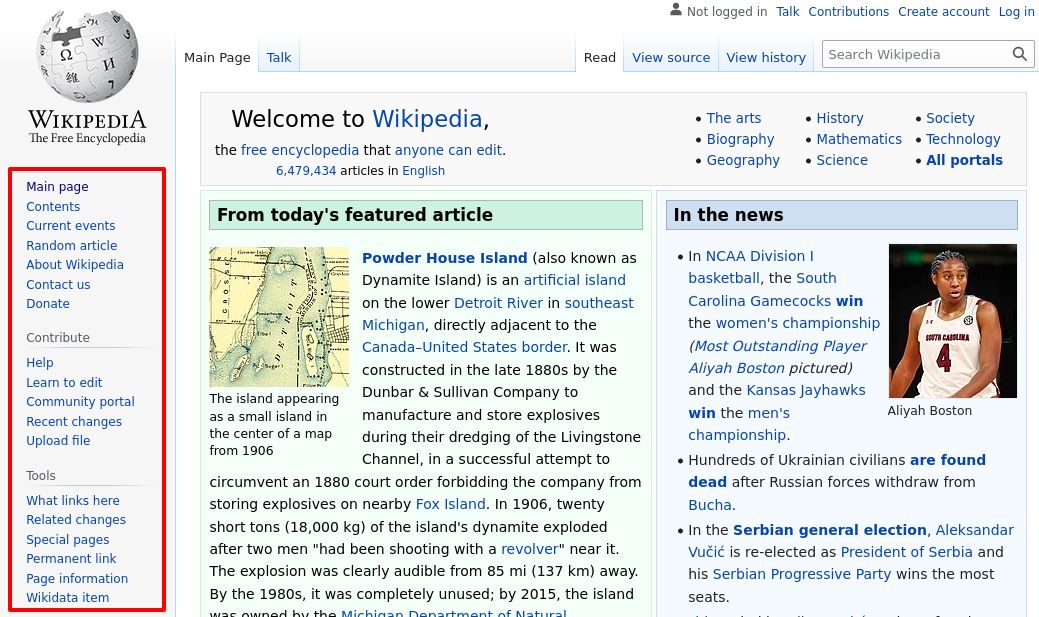The image size is (1039, 617).
Task: Open What links here
Action: (x=73, y=500)
